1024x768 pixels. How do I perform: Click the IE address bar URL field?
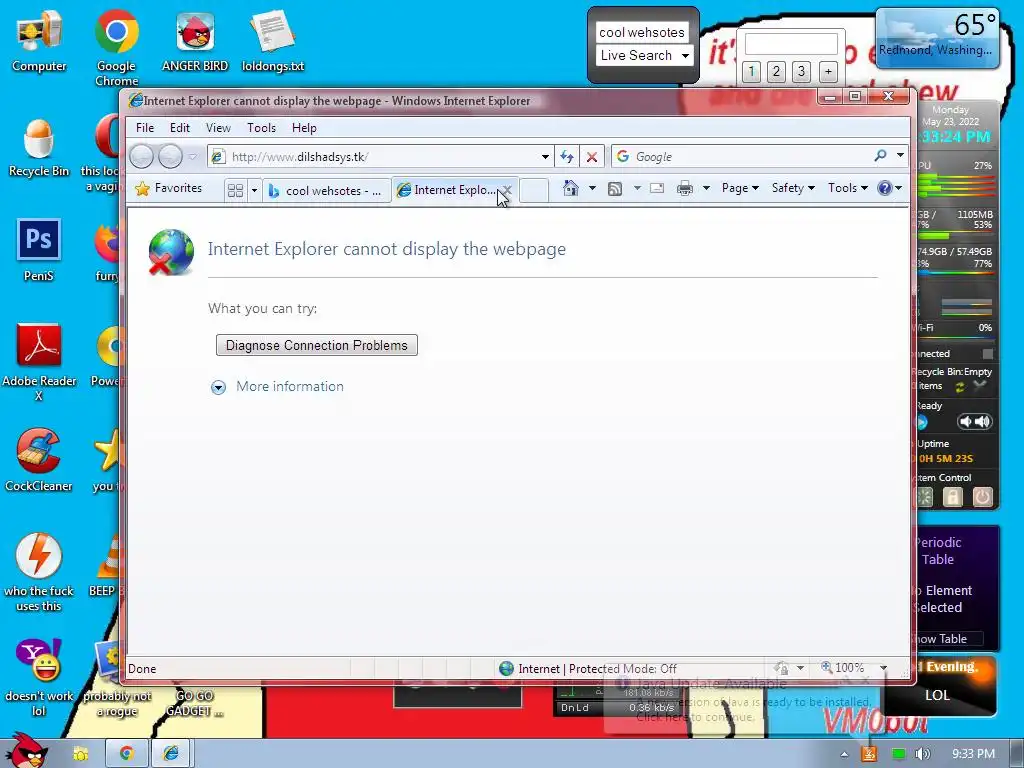point(382,157)
